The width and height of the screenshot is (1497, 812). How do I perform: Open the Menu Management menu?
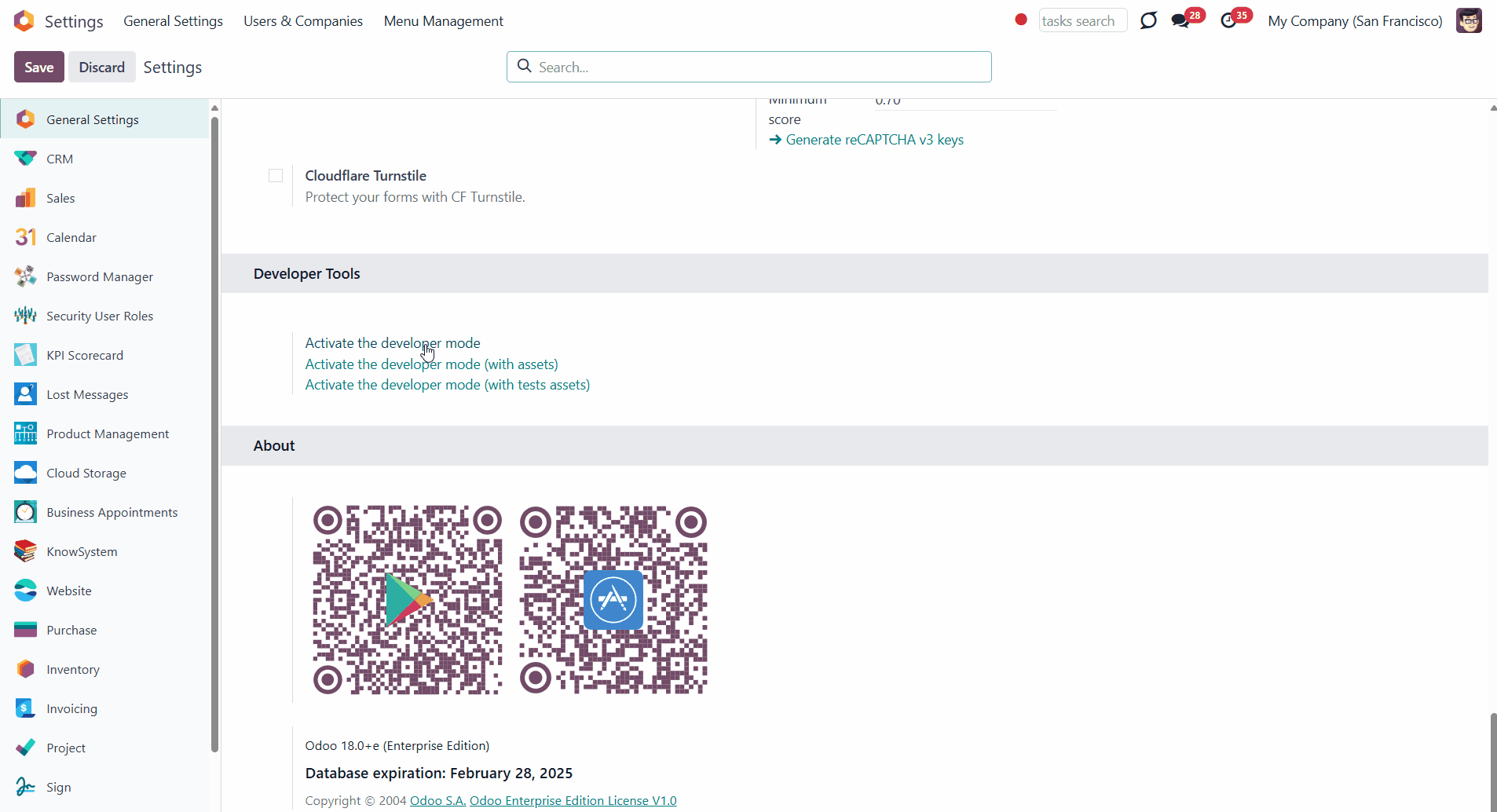click(x=444, y=21)
